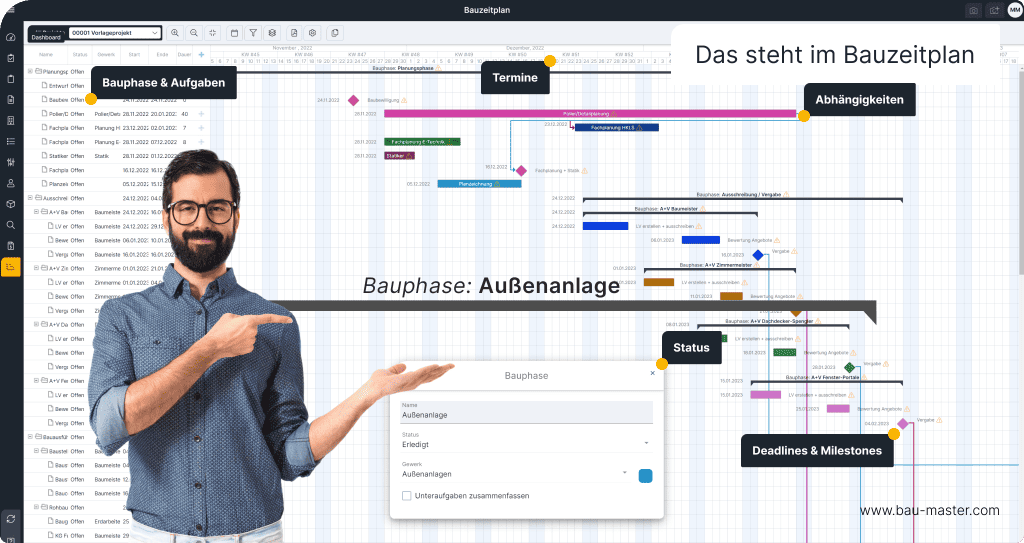Viewport: 1024px width, 543px height.
Task: Click the camera icon in the title bar
Action: point(974,10)
